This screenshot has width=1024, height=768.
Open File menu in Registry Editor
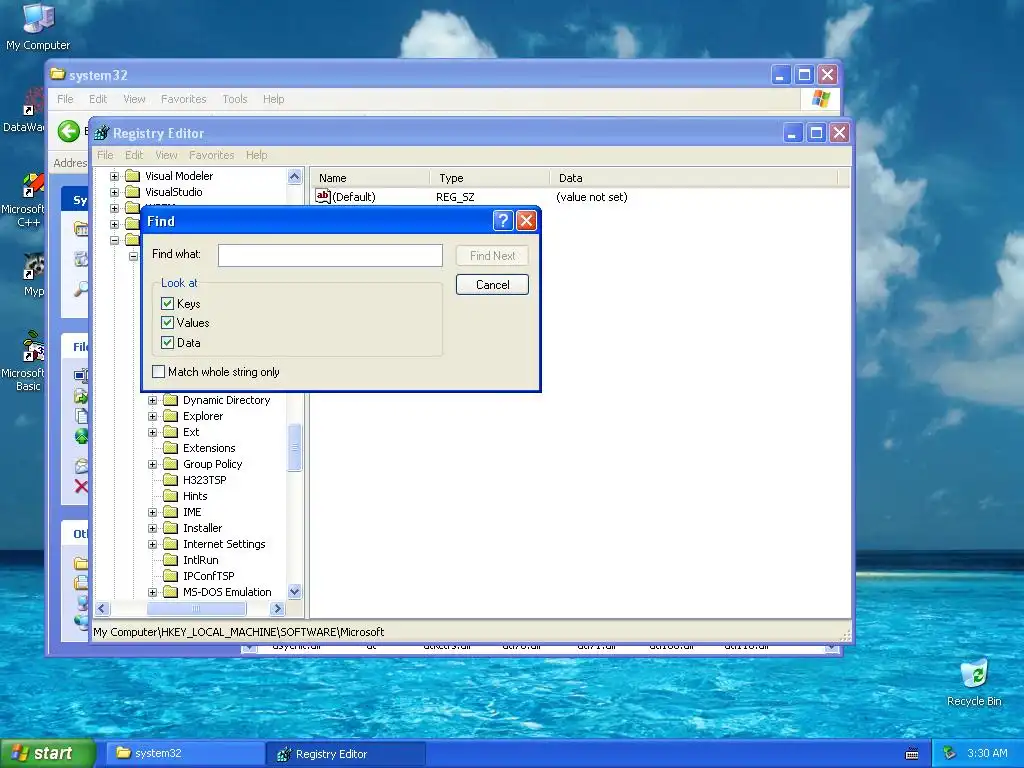pos(105,155)
